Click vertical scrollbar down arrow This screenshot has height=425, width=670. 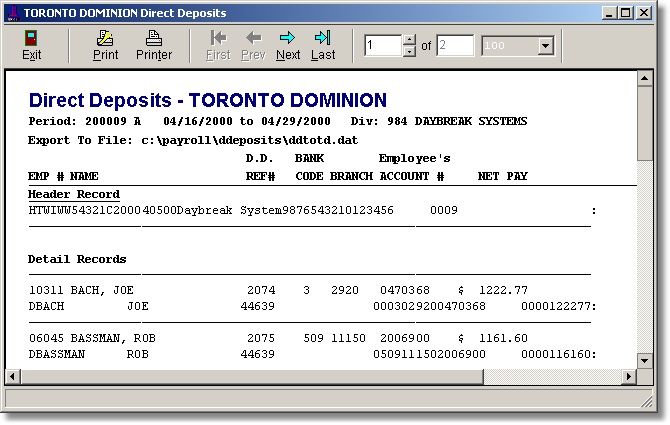pos(644,361)
